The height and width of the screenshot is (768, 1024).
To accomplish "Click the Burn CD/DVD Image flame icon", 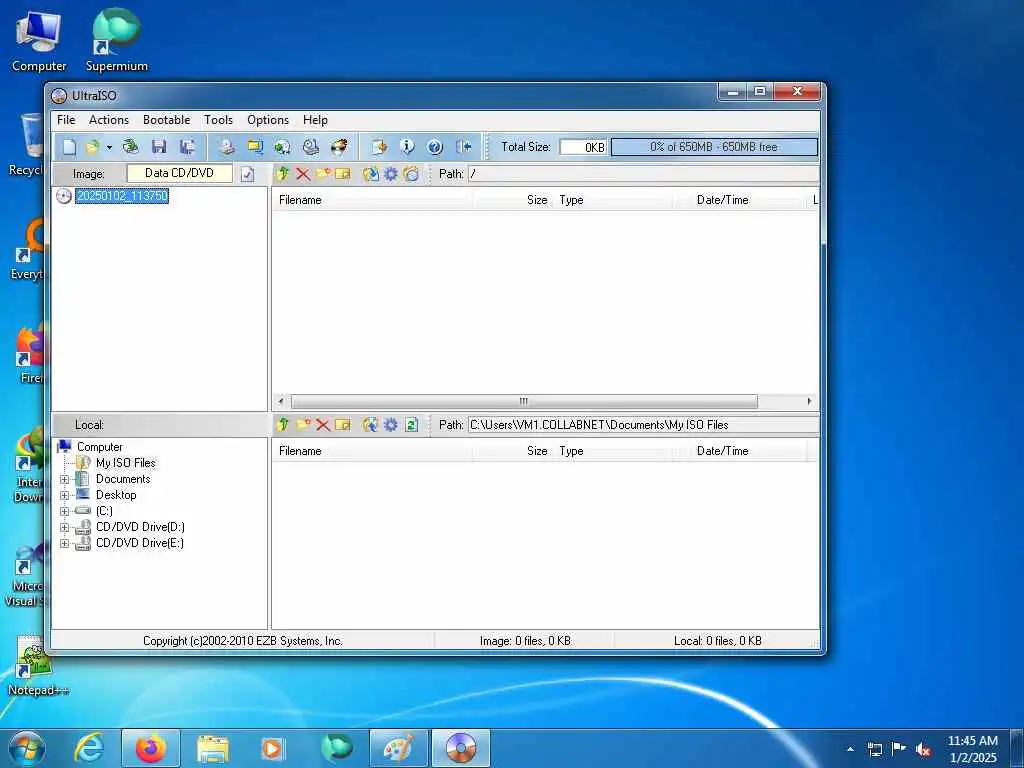I will click(339, 147).
